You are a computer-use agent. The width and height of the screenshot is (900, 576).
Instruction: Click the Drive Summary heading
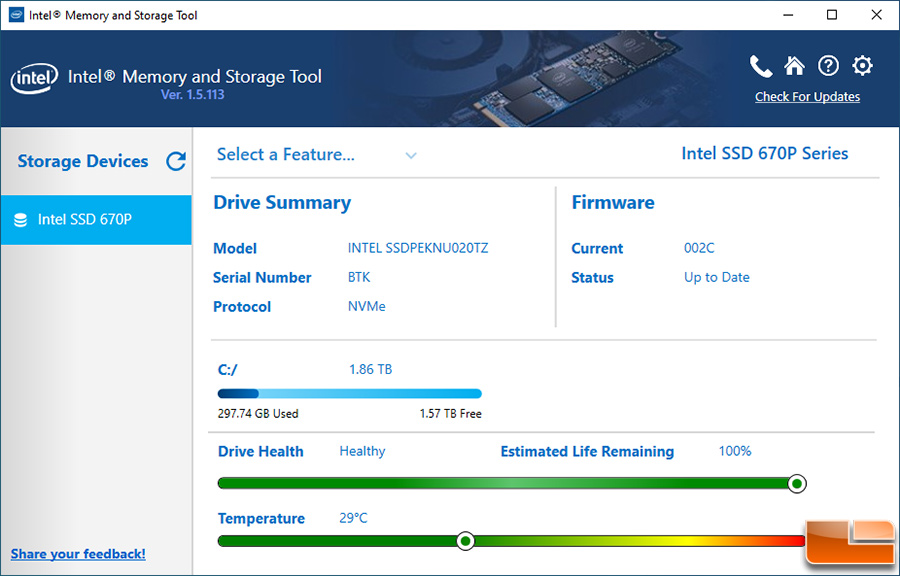(x=282, y=203)
